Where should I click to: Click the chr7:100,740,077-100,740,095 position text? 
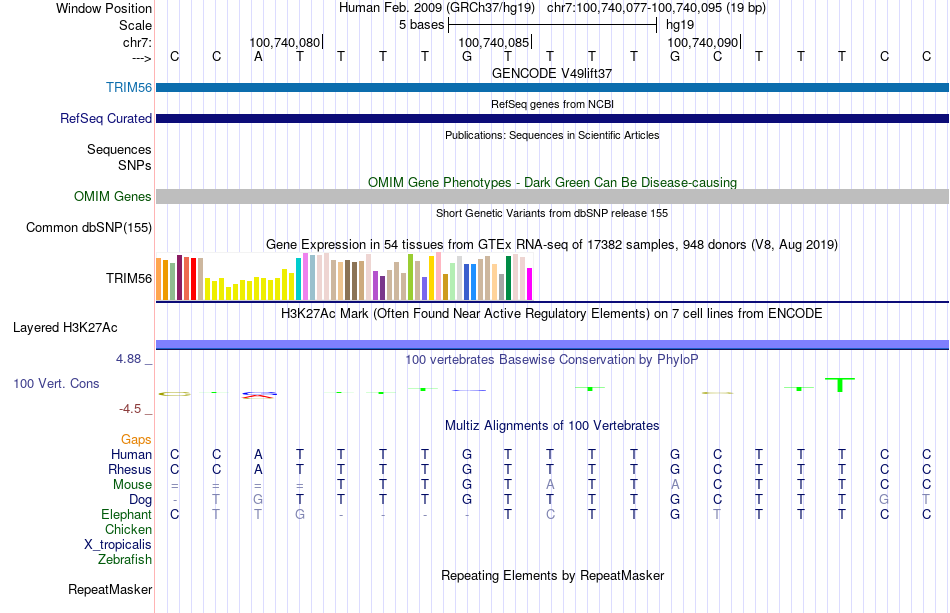pos(656,8)
